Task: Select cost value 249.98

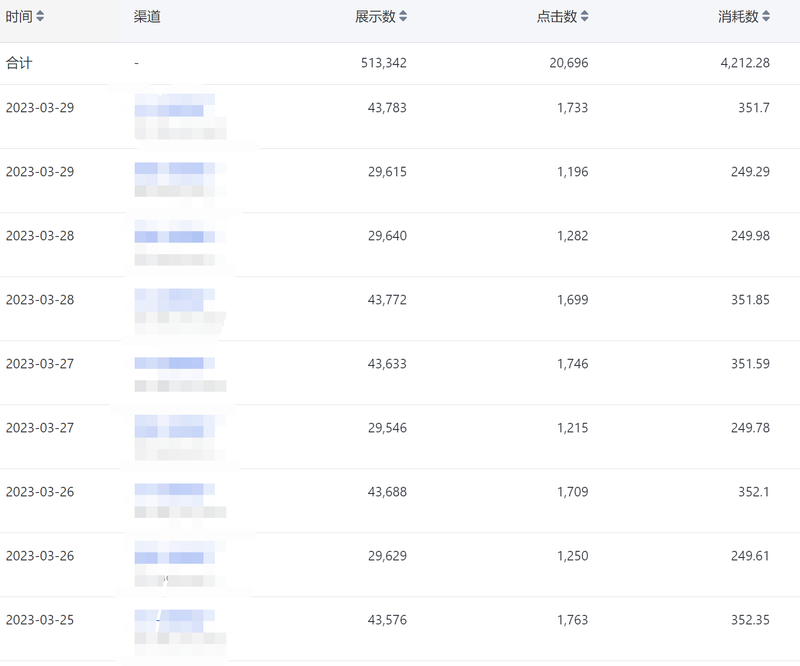Action: click(750, 236)
